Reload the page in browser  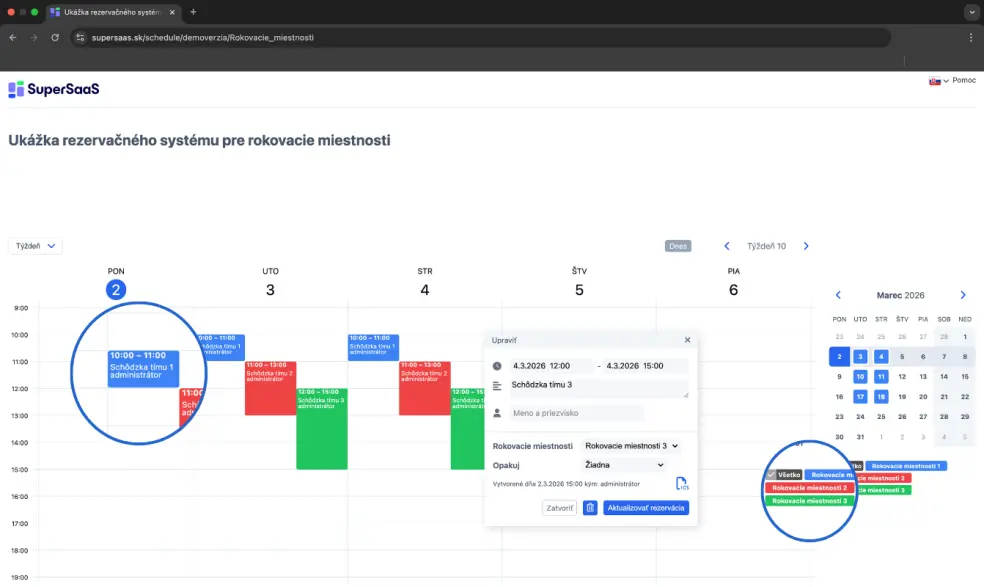tap(55, 37)
